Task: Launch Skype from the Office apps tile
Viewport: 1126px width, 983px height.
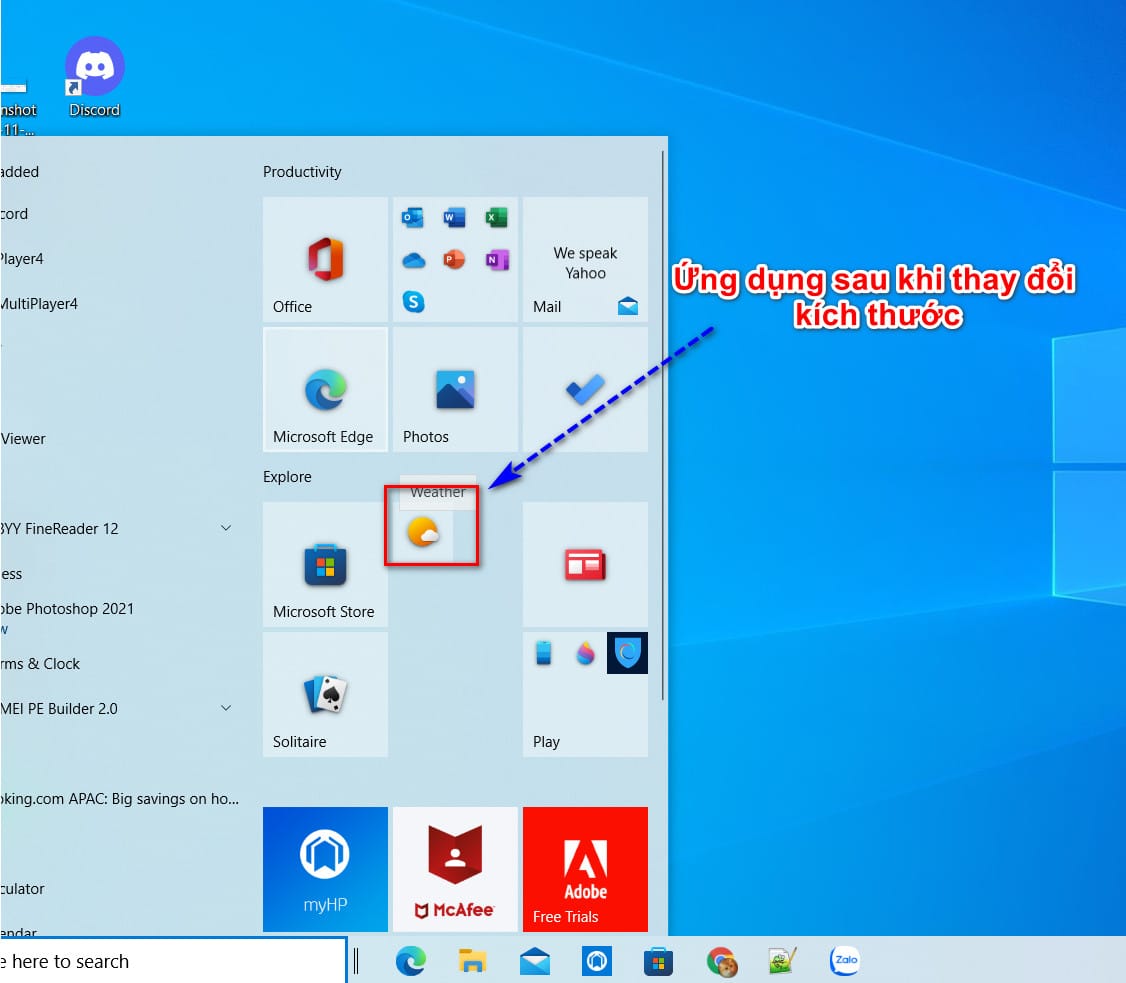Action: (x=413, y=302)
